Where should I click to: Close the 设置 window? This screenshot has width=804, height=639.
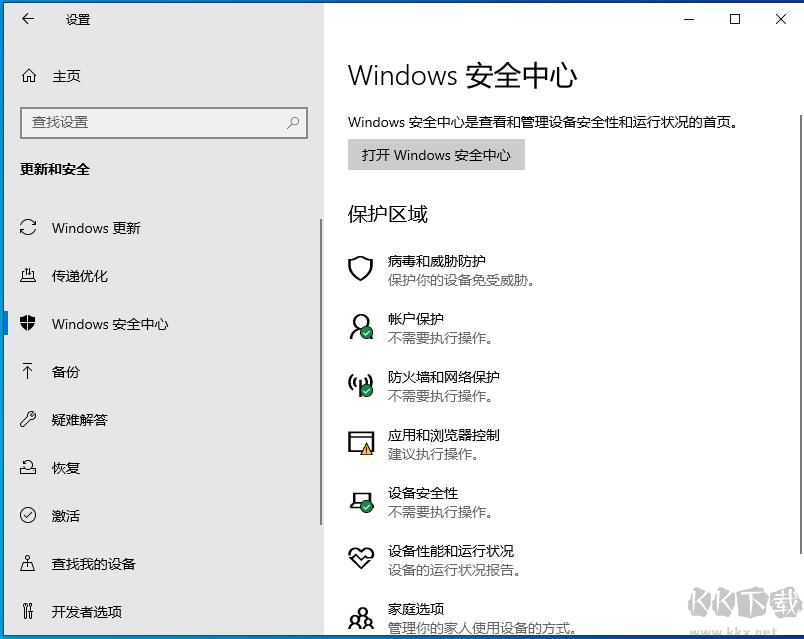780,19
